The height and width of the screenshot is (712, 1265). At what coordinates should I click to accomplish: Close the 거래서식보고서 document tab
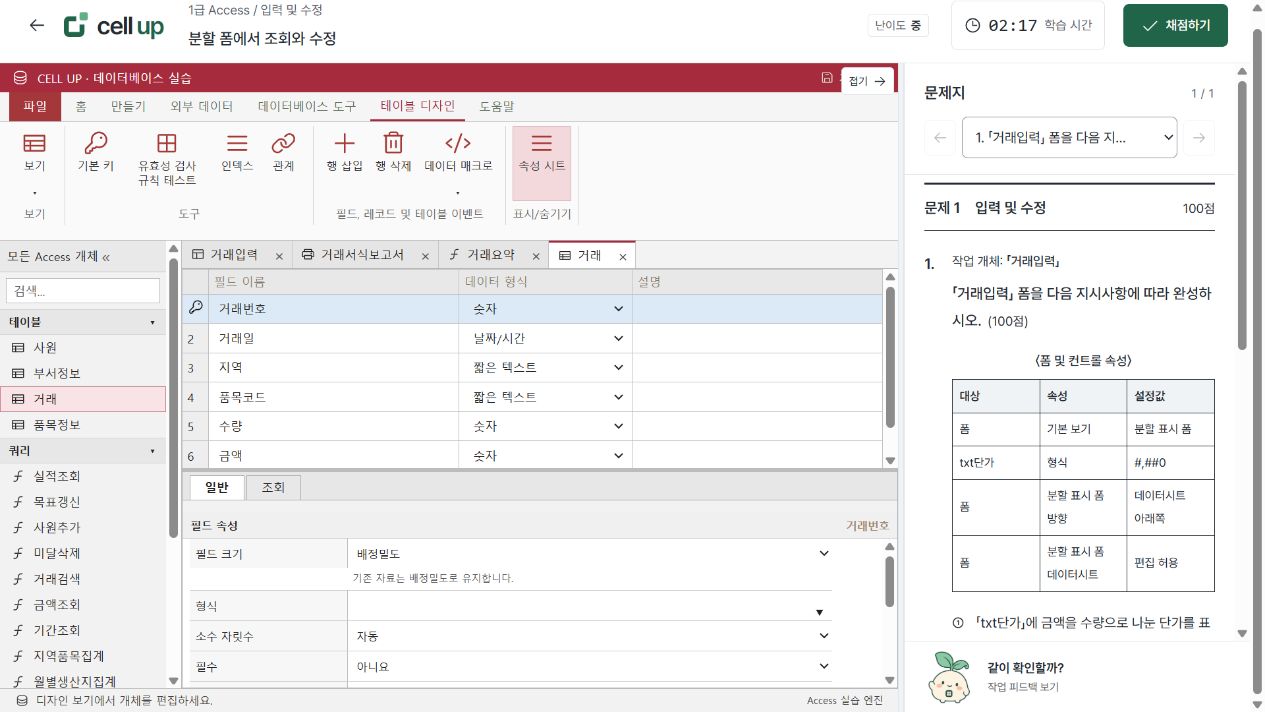[425, 256]
